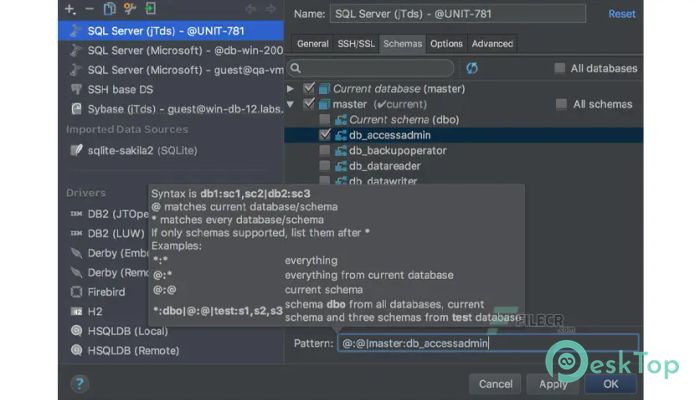Image resolution: width=700 pixels, height=400 pixels.
Task: Click the DB2 (LUW) driver icon
Action: (76, 233)
